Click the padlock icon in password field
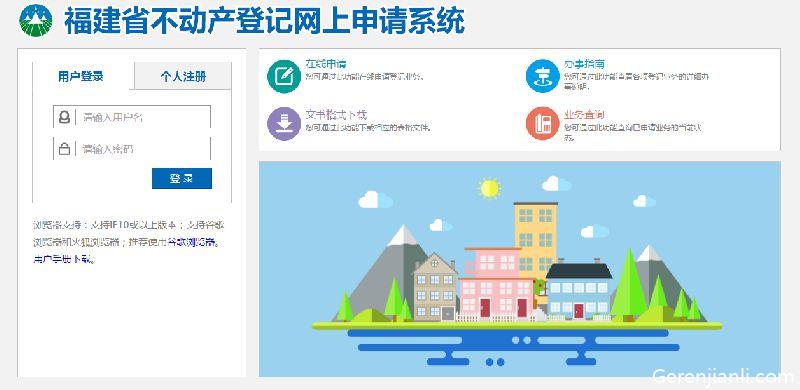 tap(64, 149)
